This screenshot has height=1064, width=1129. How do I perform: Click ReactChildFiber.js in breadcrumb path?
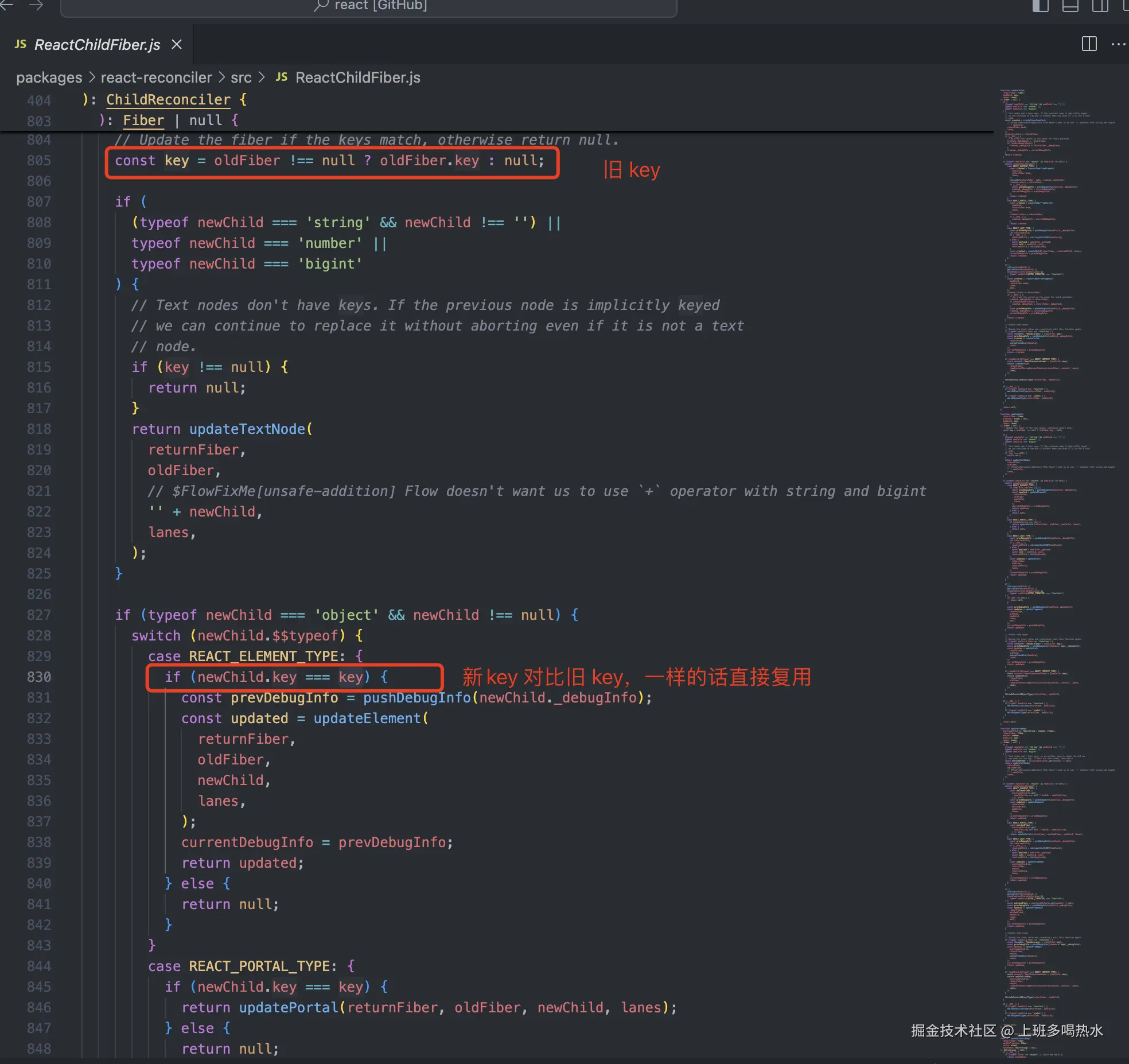357,77
